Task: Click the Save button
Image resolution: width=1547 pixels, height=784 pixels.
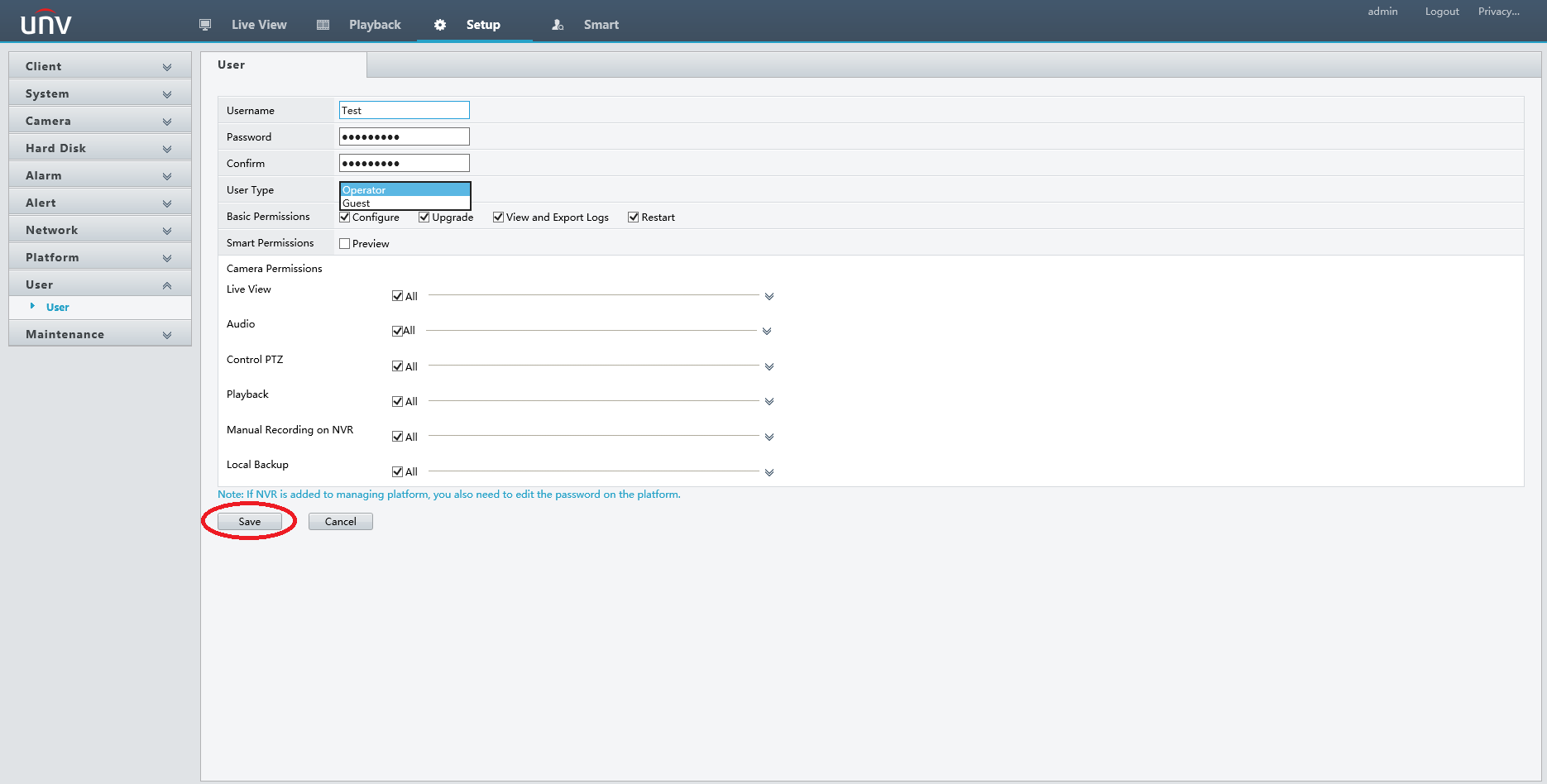Action: (x=248, y=521)
